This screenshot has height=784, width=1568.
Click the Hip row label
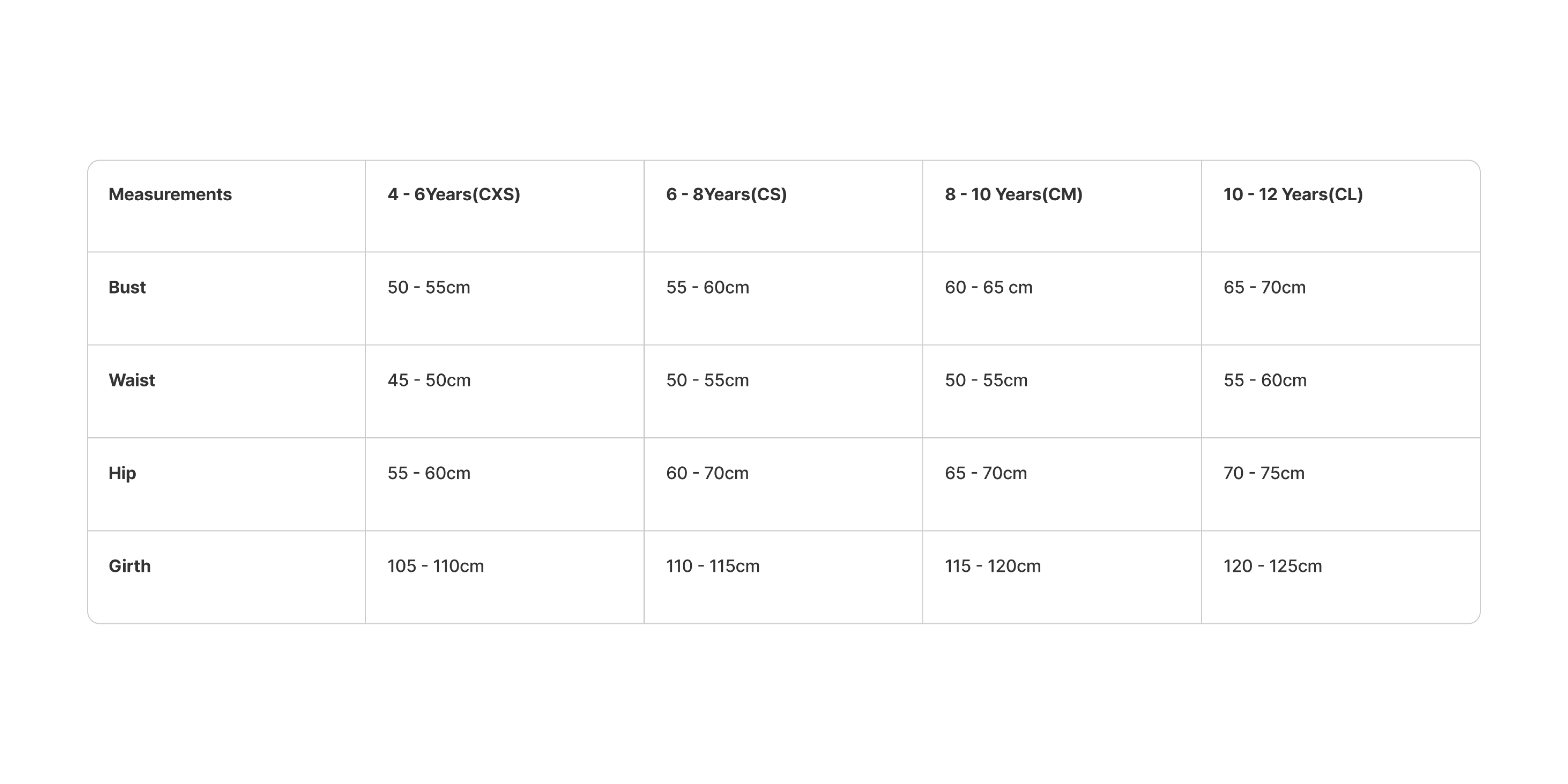click(x=122, y=473)
